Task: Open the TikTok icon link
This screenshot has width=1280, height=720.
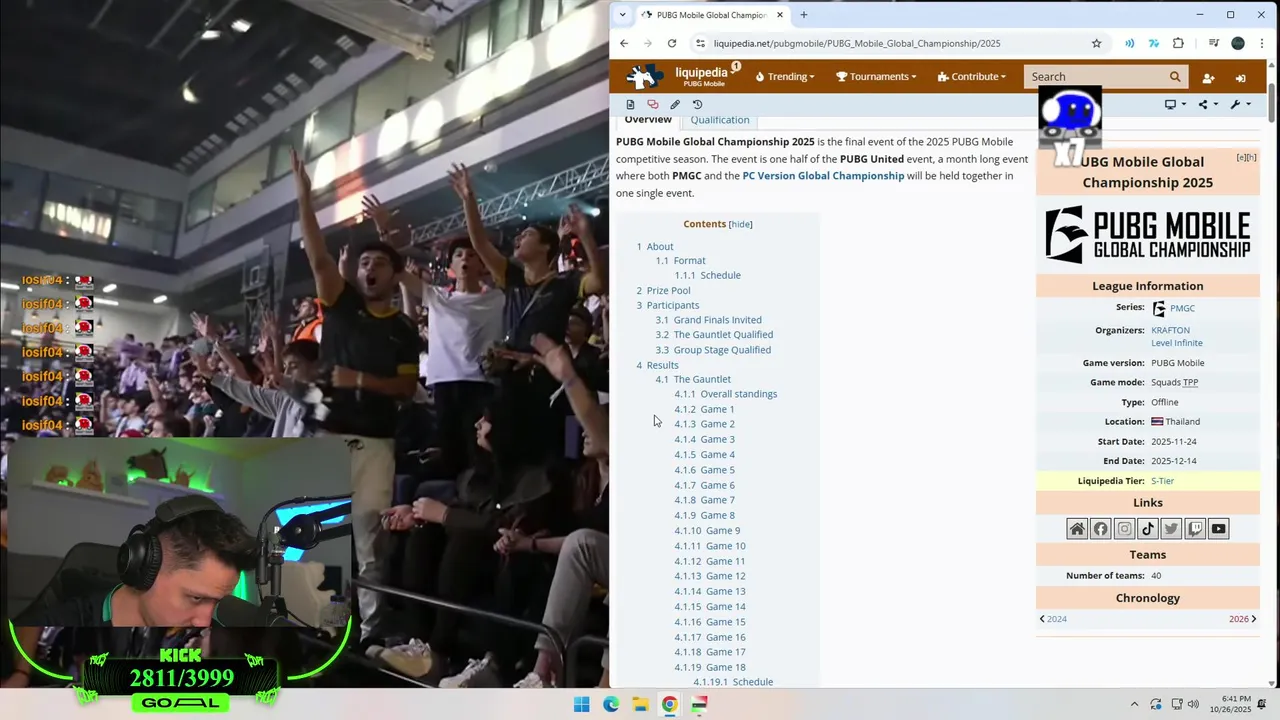Action: click(x=1148, y=529)
